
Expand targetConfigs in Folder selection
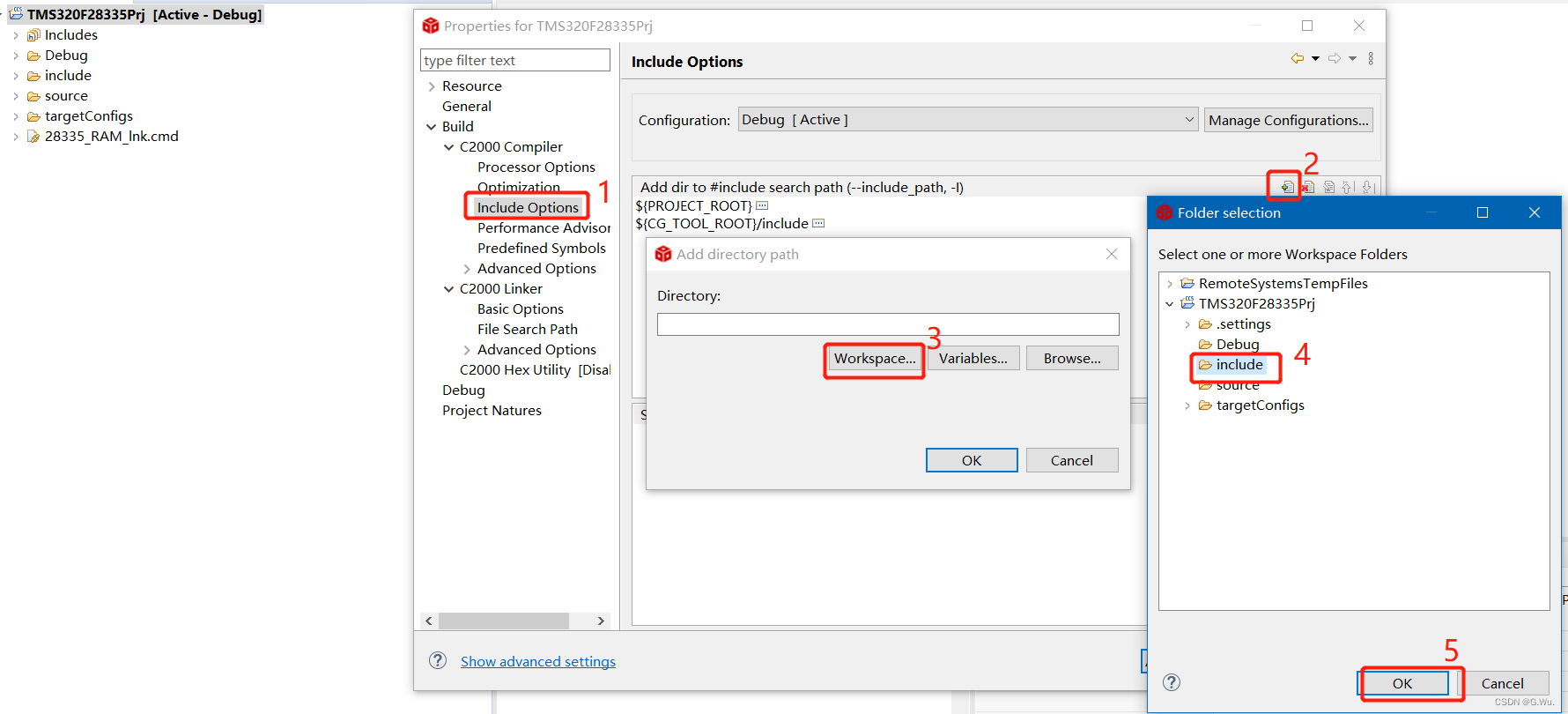click(x=1187, y=405)
